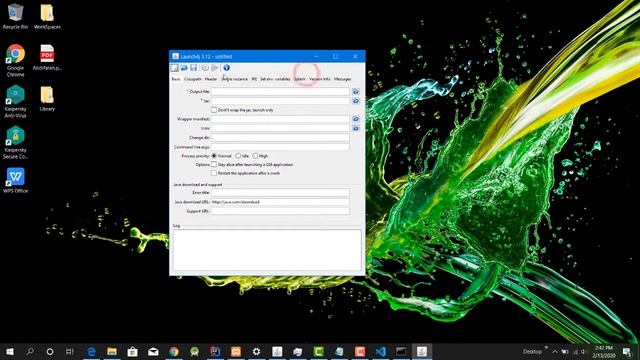Switch to the Basic tab

[x=176, y=79]
